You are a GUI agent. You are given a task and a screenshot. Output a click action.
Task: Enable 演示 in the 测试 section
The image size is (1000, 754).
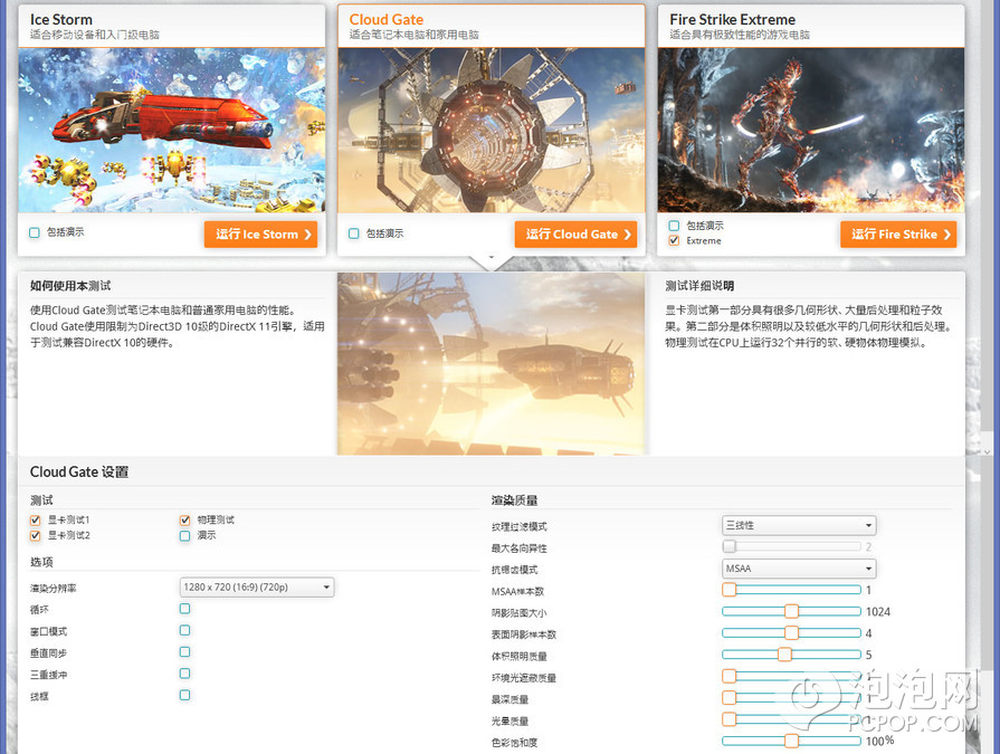tap(185, 536)
